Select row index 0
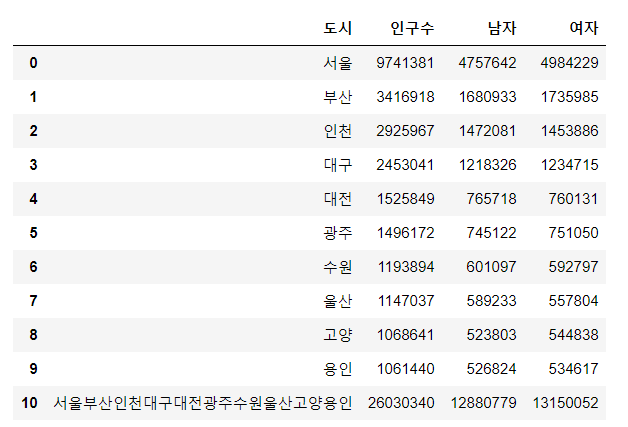Screen dimensions: 628x427 tap(33, 63)
